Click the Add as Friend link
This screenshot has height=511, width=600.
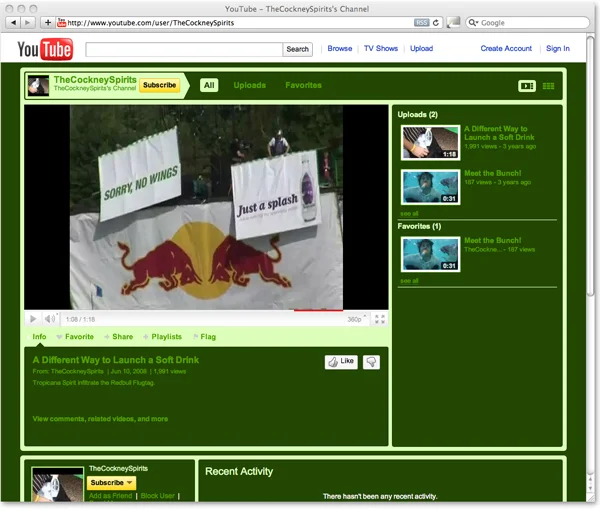tap(111, 496)
